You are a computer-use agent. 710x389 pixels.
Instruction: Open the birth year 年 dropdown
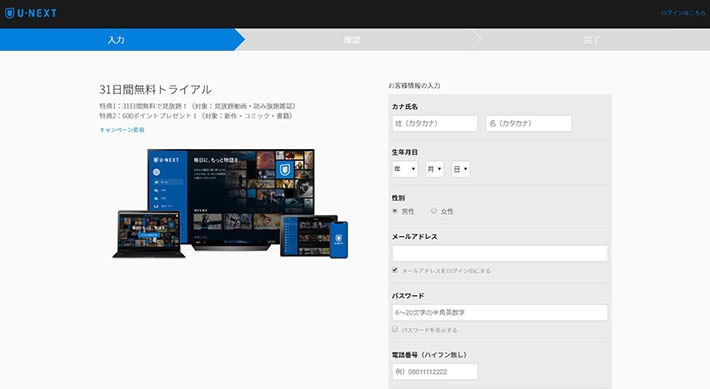point(405,169)
